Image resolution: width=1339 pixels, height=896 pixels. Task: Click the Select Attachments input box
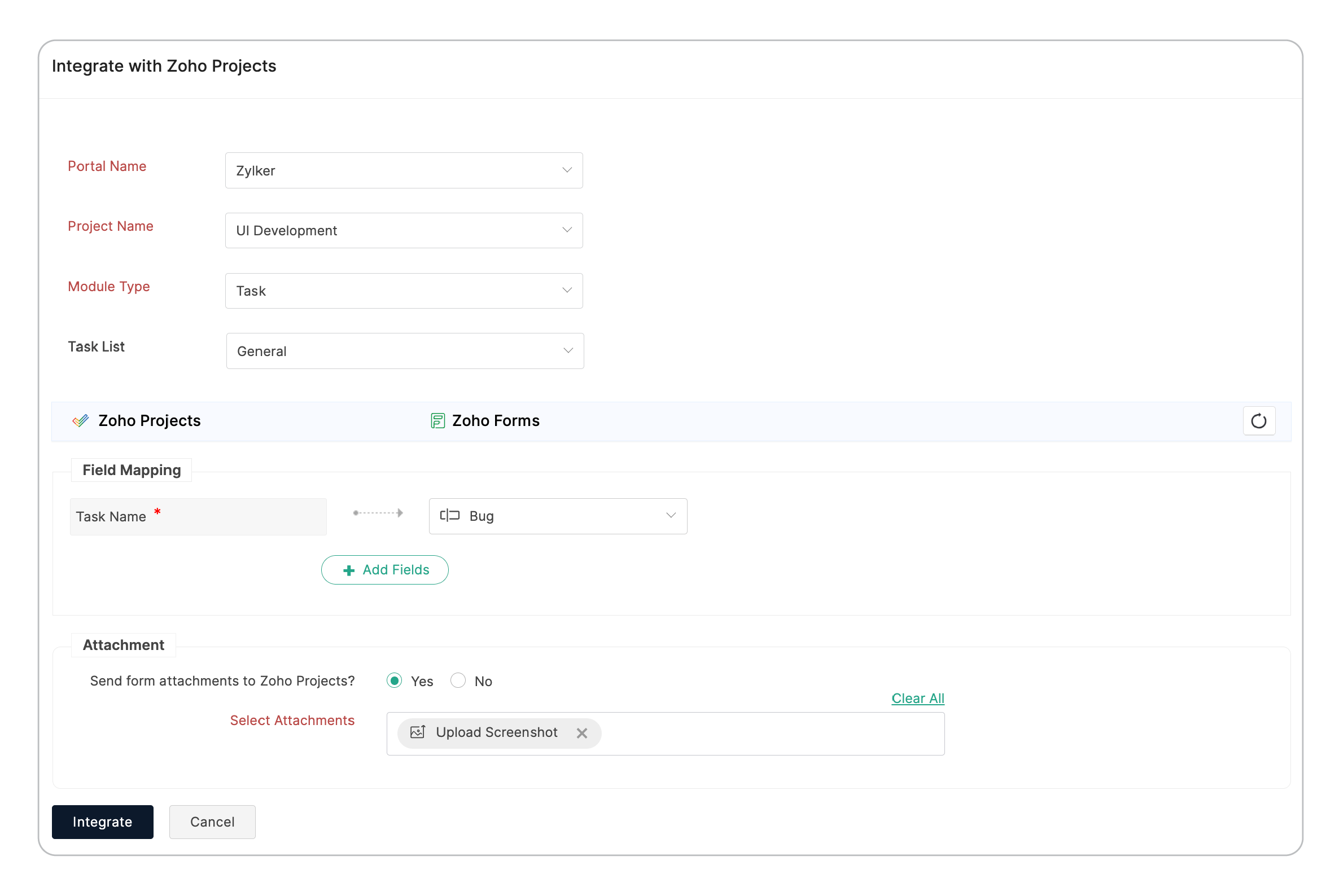click(666, 734)
